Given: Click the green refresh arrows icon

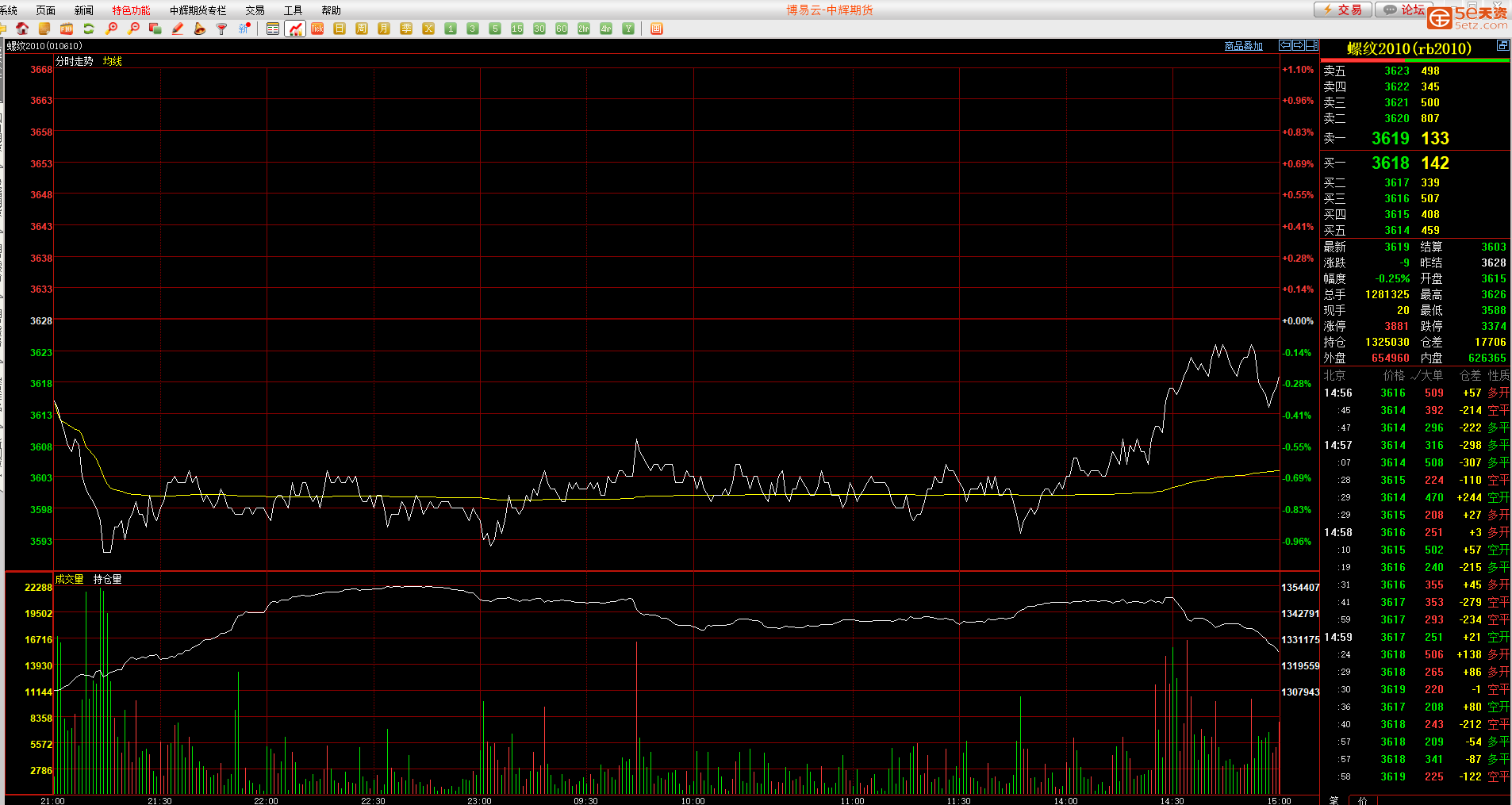Looking at the screenshot, I should point(89,29).
